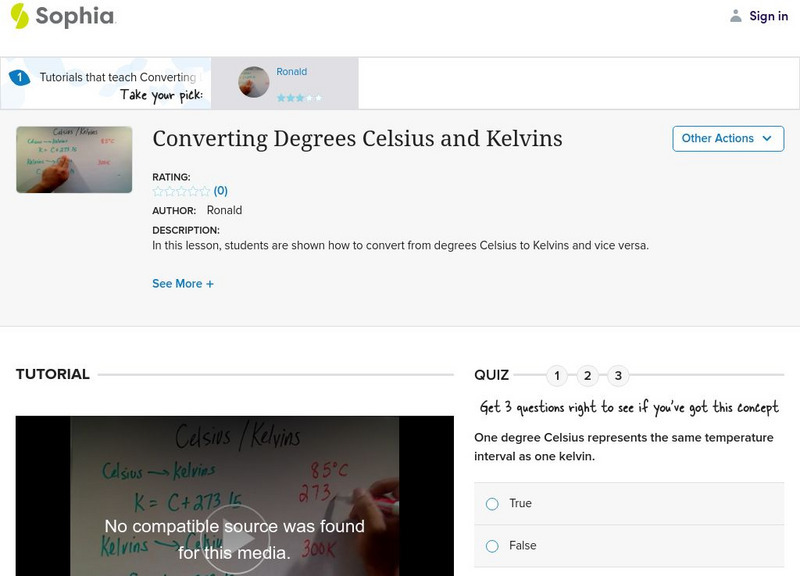
Task: Click the Sign in person icon
Action: click(x=738, y=16)
